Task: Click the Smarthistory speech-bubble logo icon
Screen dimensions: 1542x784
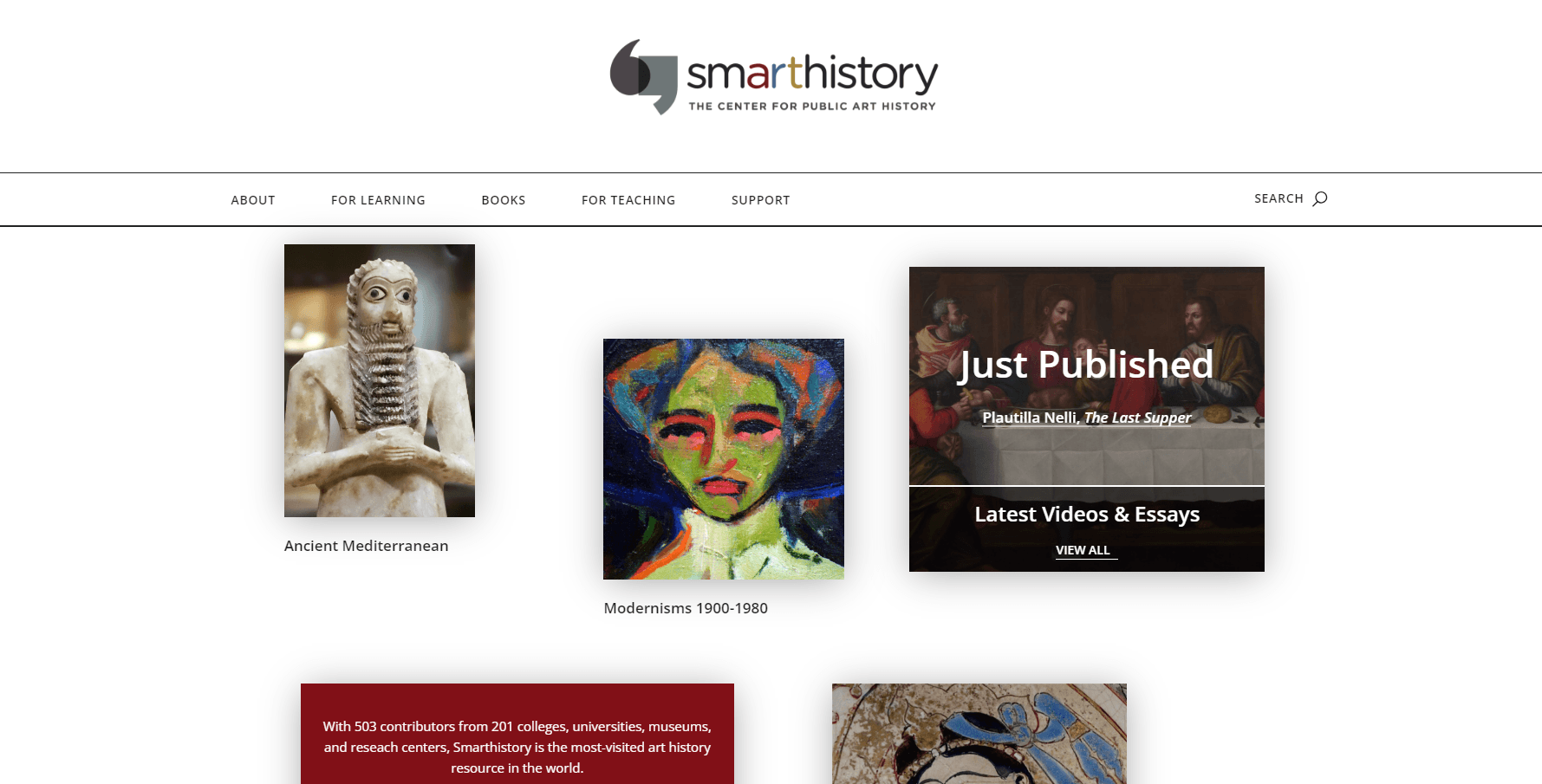Action: (x=643, y=76)
